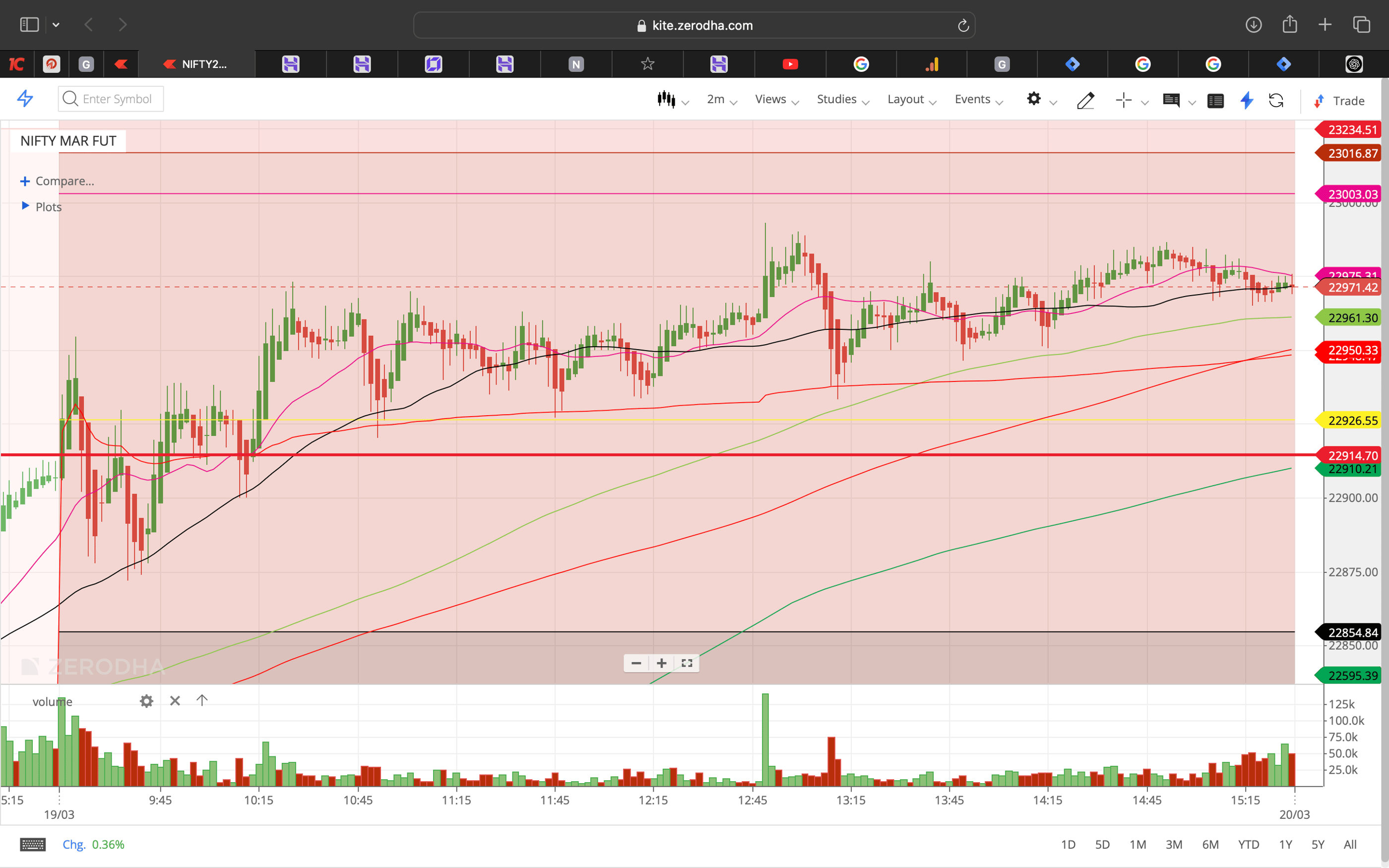
Task: Activate the crosshair tool
Action: (x=1123, y=101)
